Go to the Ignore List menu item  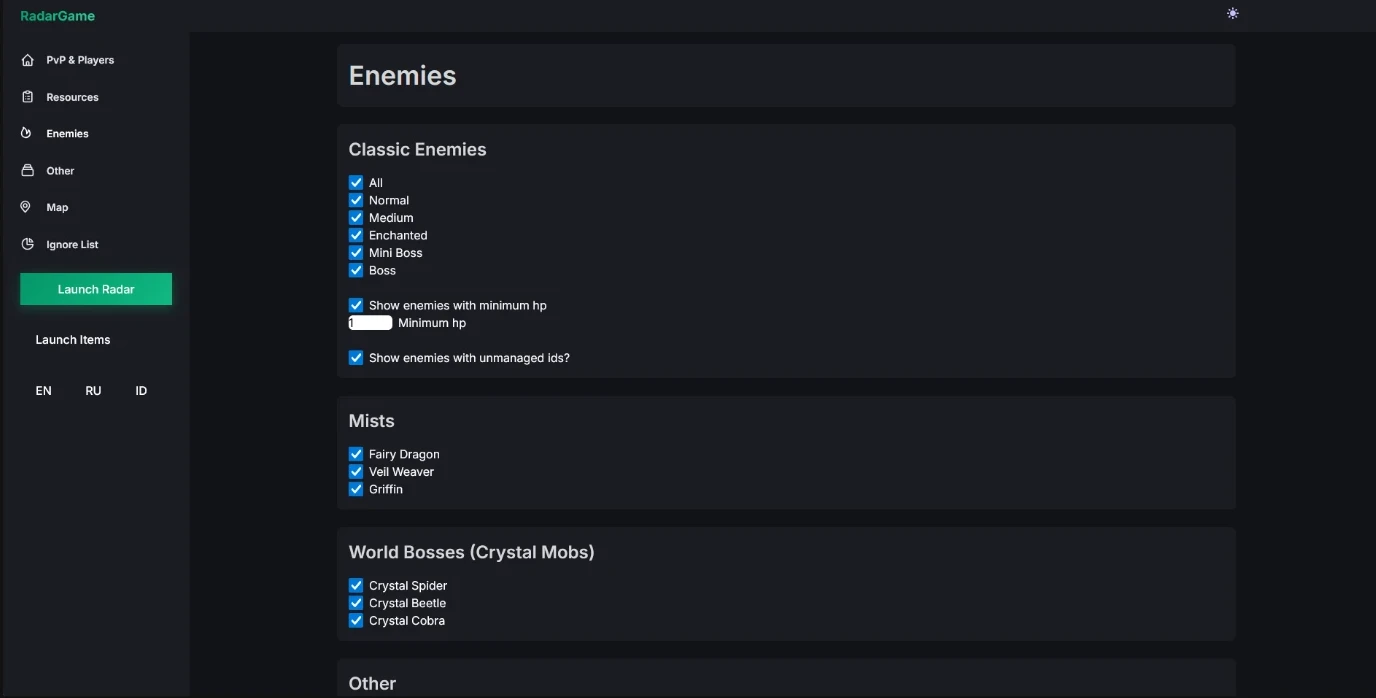(72, 244)
